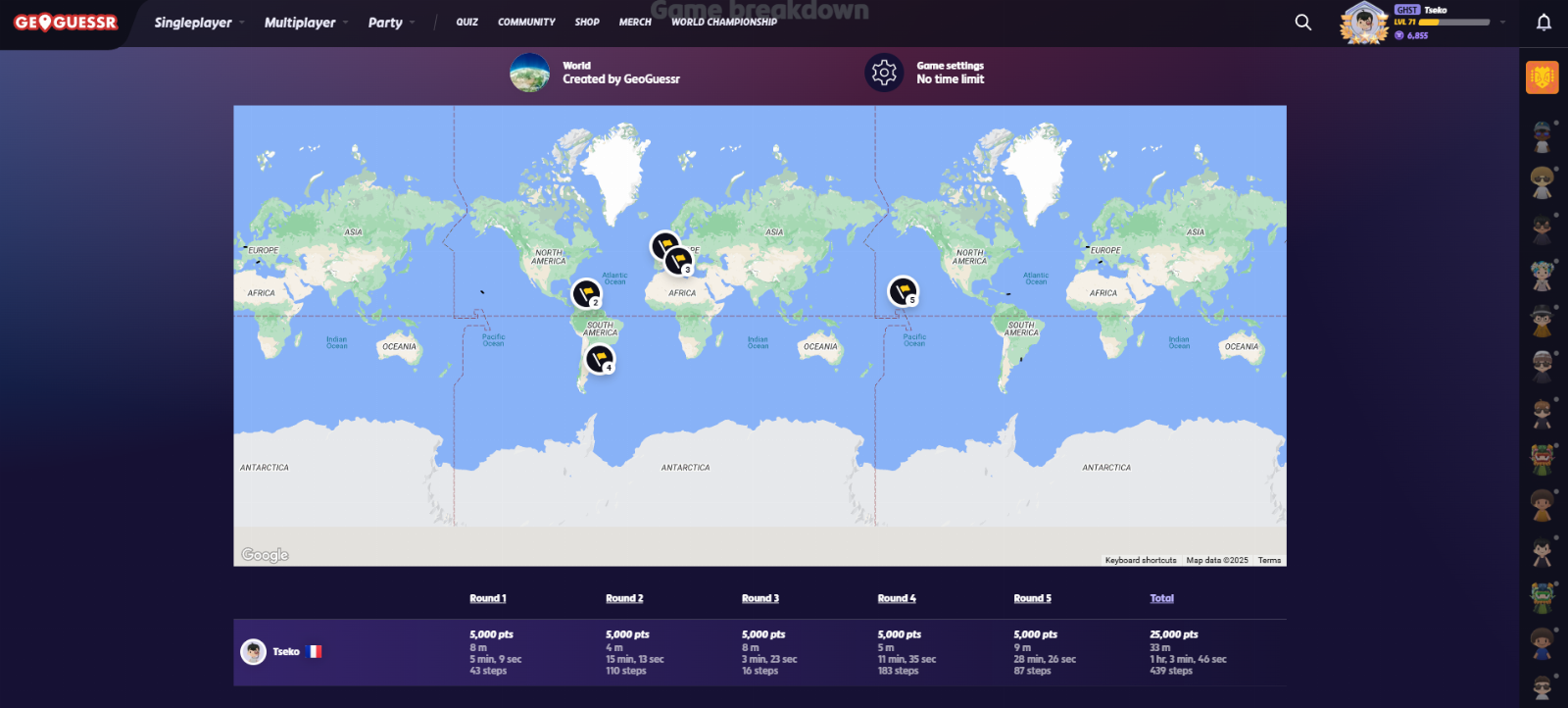Click the round 4 flag marker on map
This screenshot has height=708, width=1568.
click(600, 358)
